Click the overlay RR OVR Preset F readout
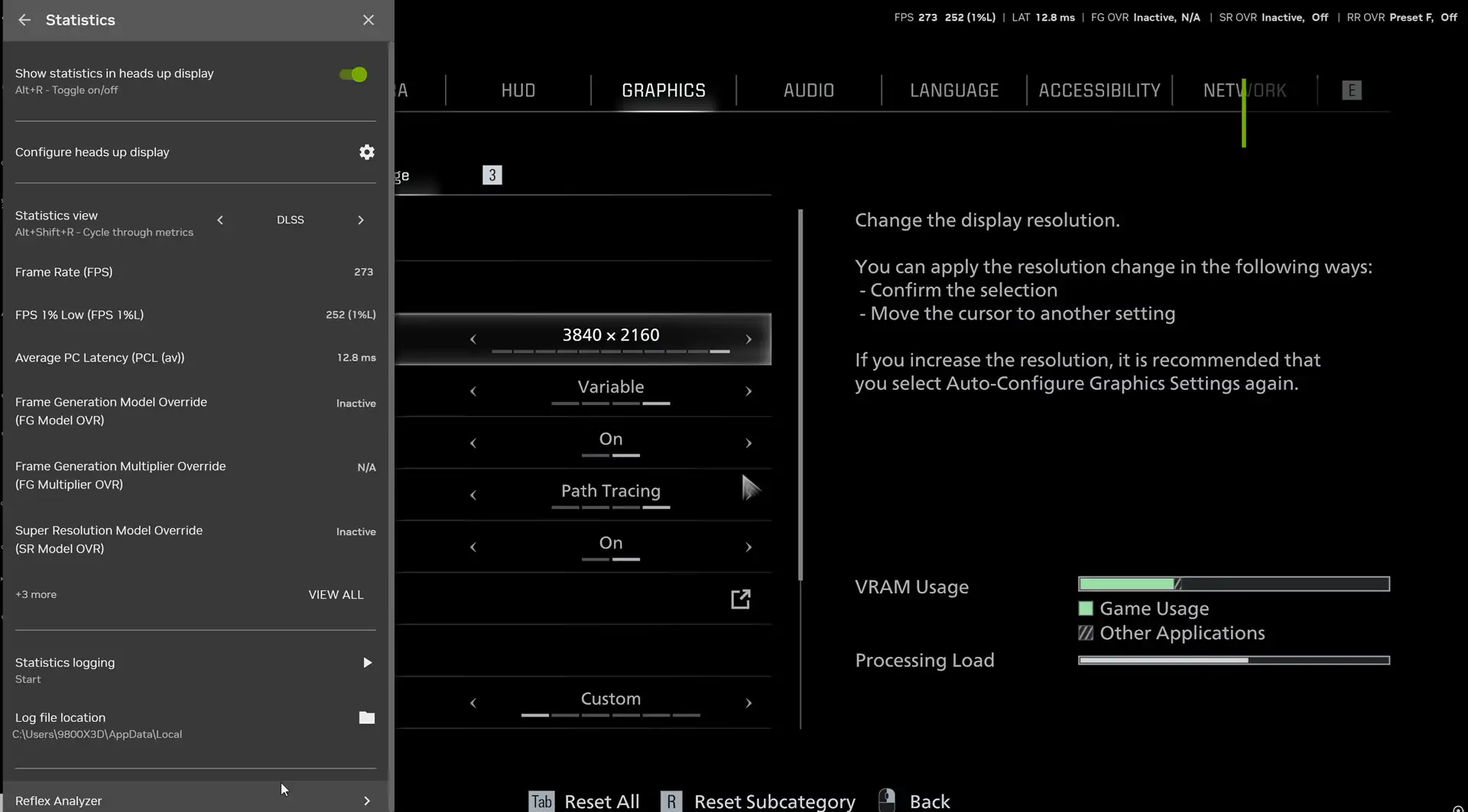The height and width of the screenshot is (812, 1468). 1402,18
